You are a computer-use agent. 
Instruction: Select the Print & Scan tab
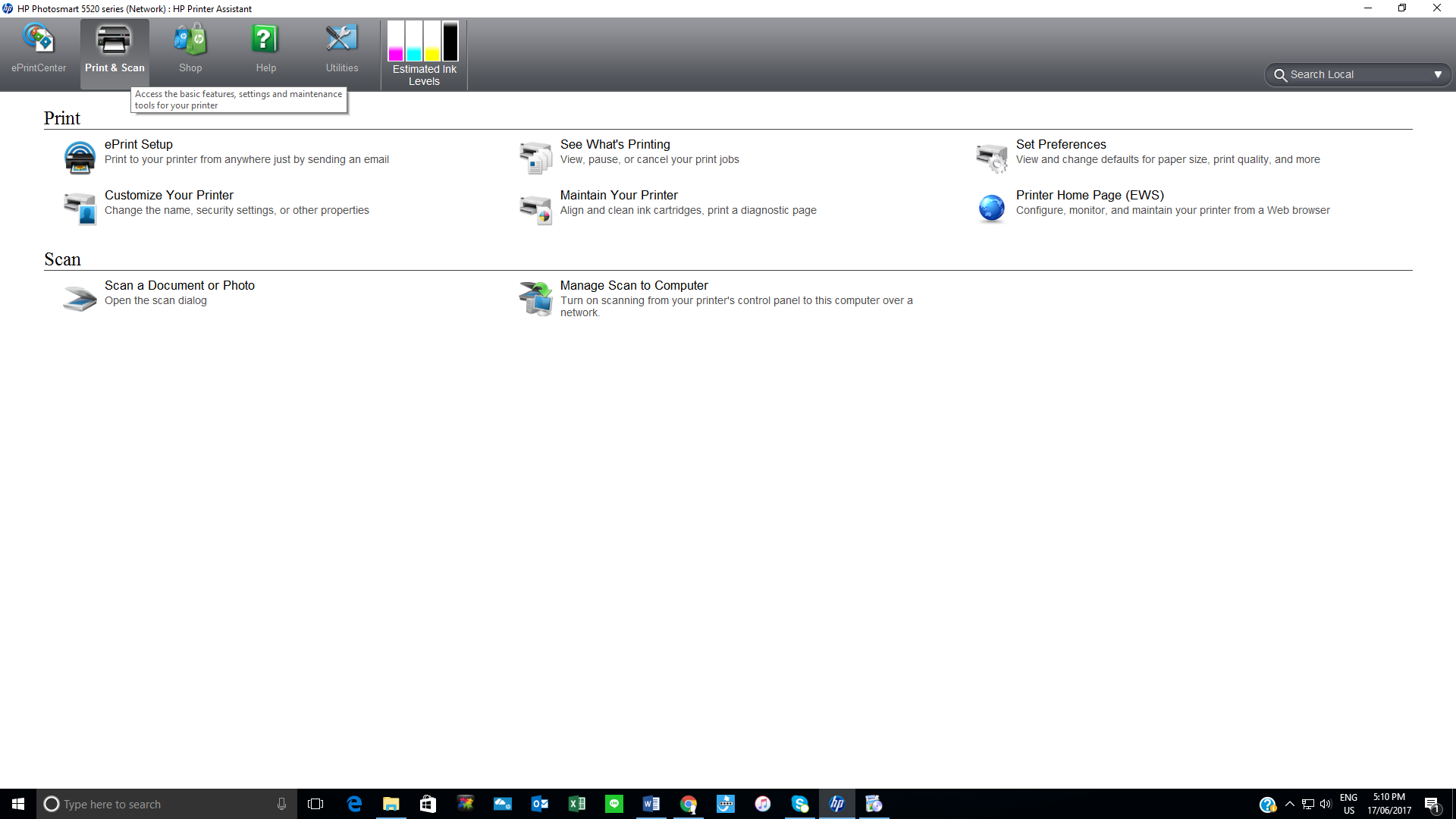click(x=115, y=53)
